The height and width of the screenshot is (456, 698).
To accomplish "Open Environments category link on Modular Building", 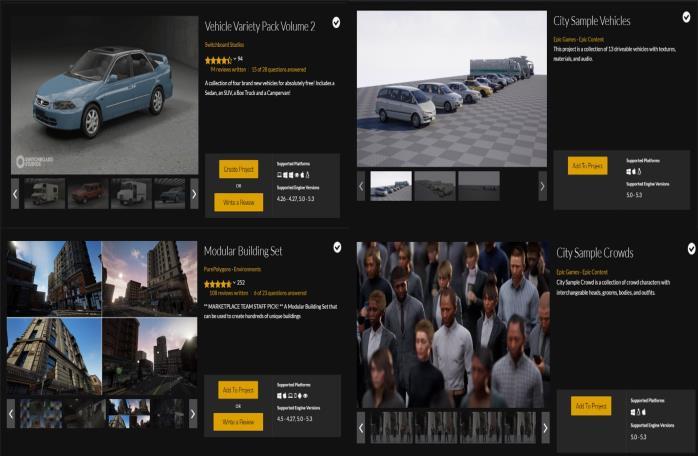I will tap(248, 269).
